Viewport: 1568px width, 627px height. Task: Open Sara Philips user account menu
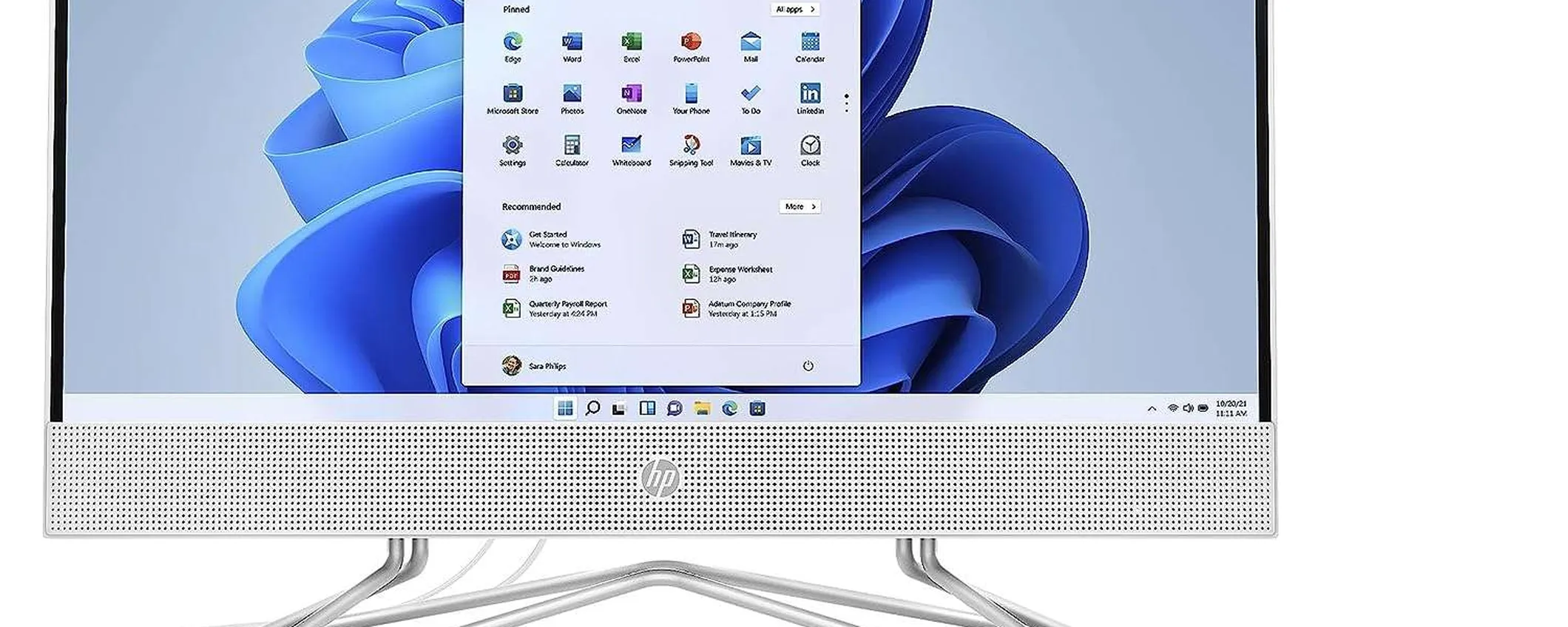pos(534,365)
